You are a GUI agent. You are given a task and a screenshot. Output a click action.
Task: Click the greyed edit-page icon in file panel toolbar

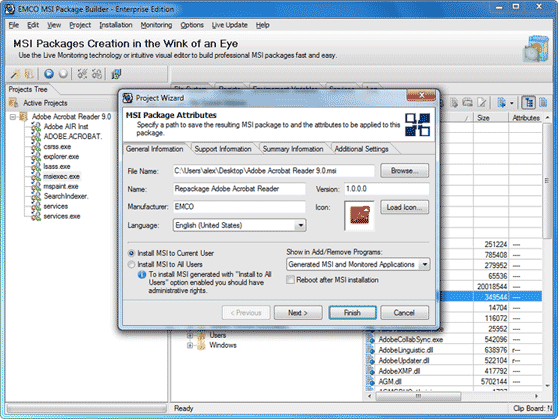click(482, 103)
